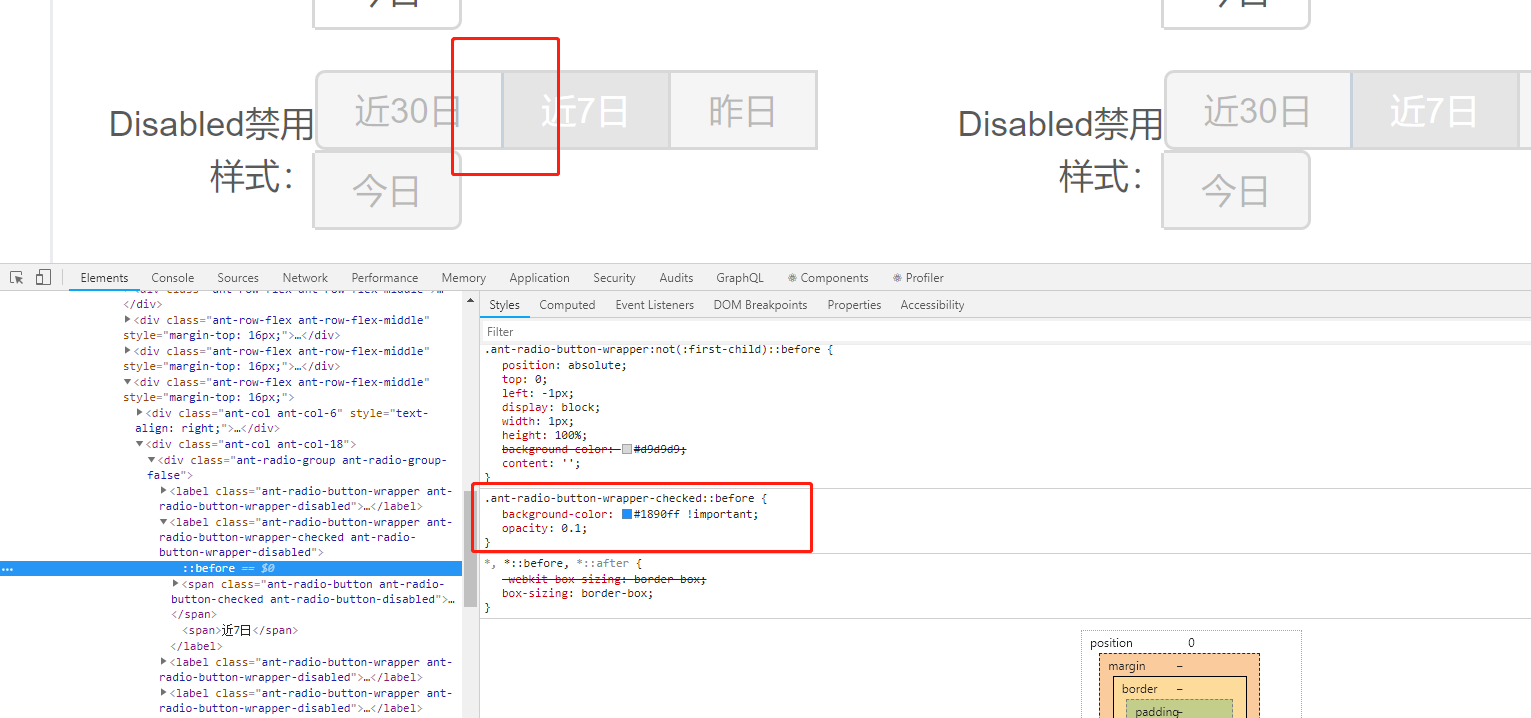Open the ellipsis menu on ::before row
This screenshot has height=718, width=1531.
(x=7, y=568)
